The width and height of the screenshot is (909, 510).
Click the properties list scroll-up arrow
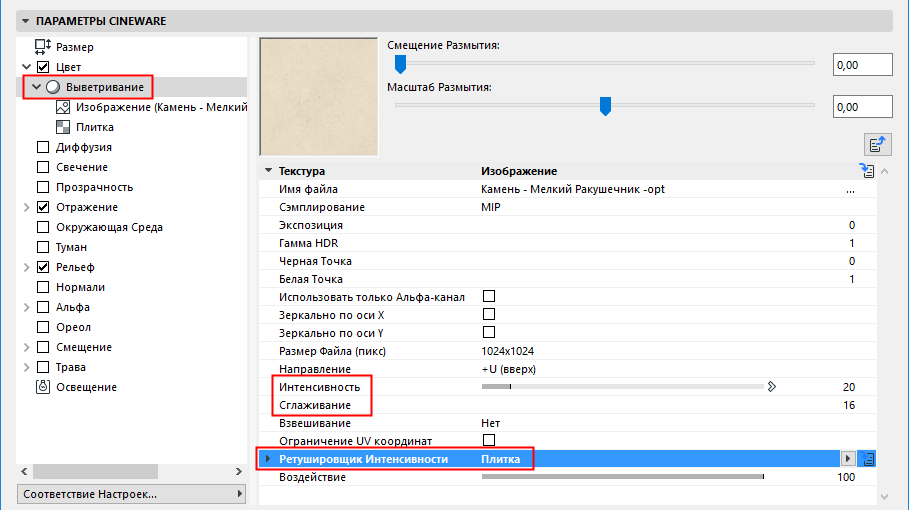coord(885,171)
